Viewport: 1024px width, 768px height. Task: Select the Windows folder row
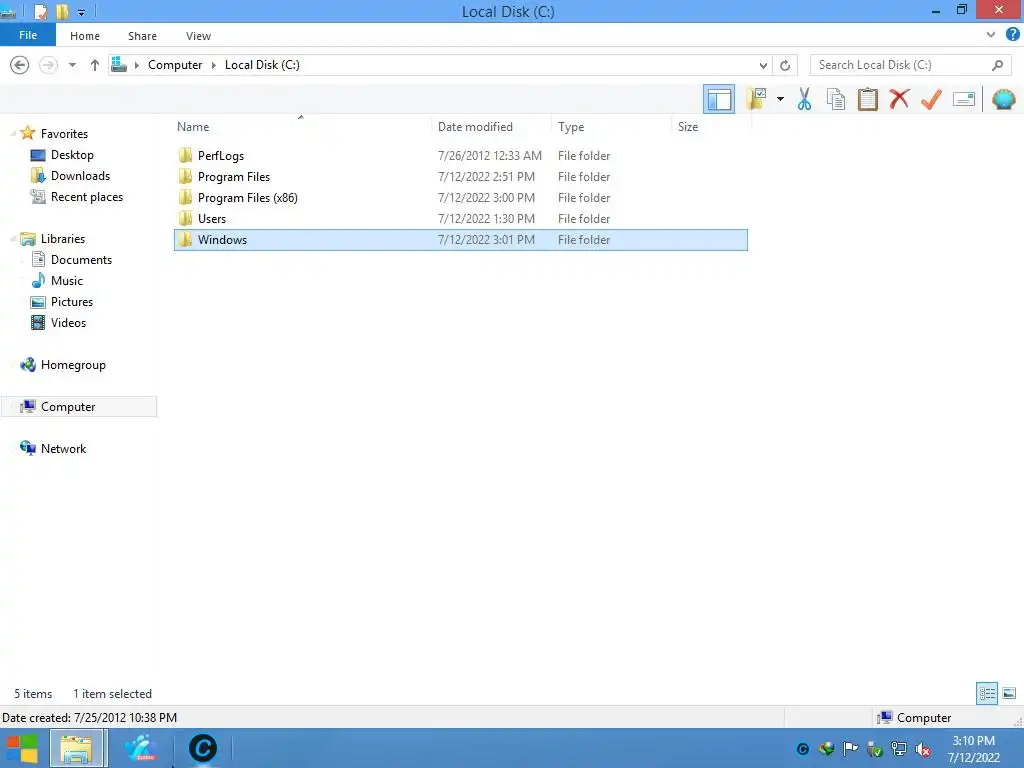[x=460, y=240]
